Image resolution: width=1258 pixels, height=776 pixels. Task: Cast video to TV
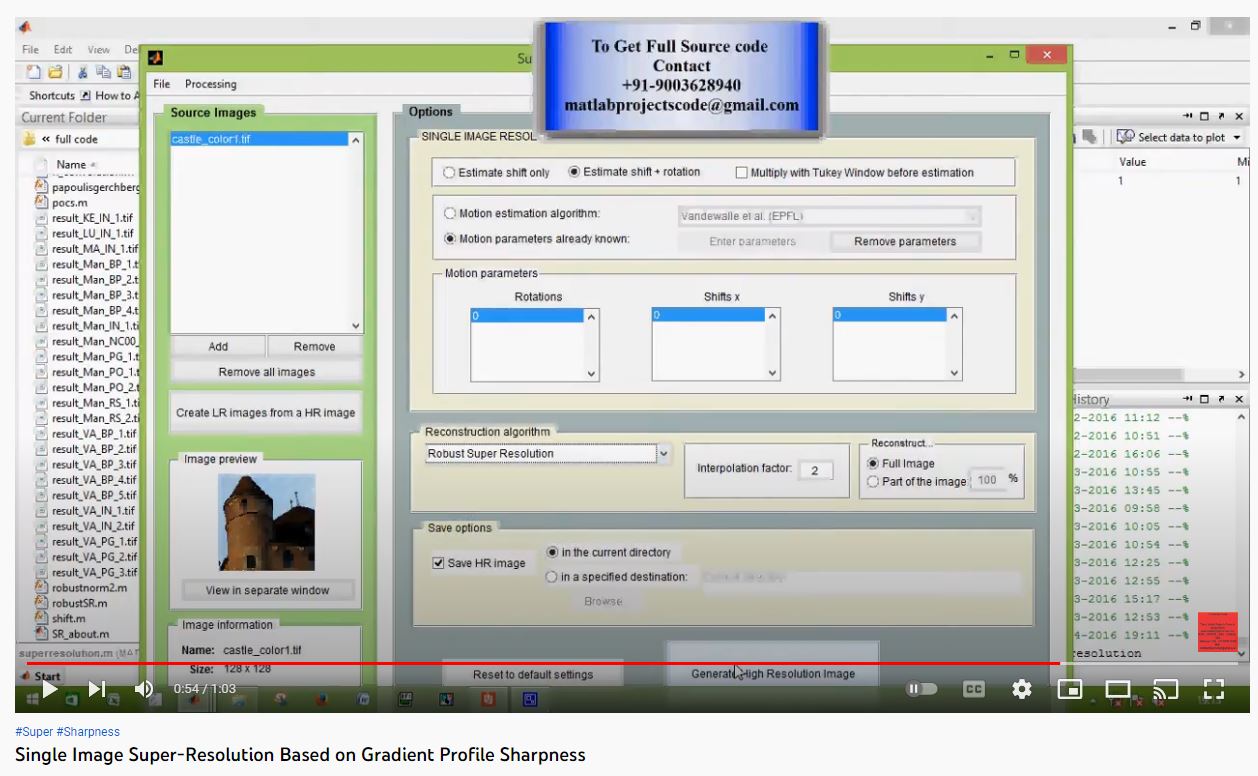(1165, 689)
